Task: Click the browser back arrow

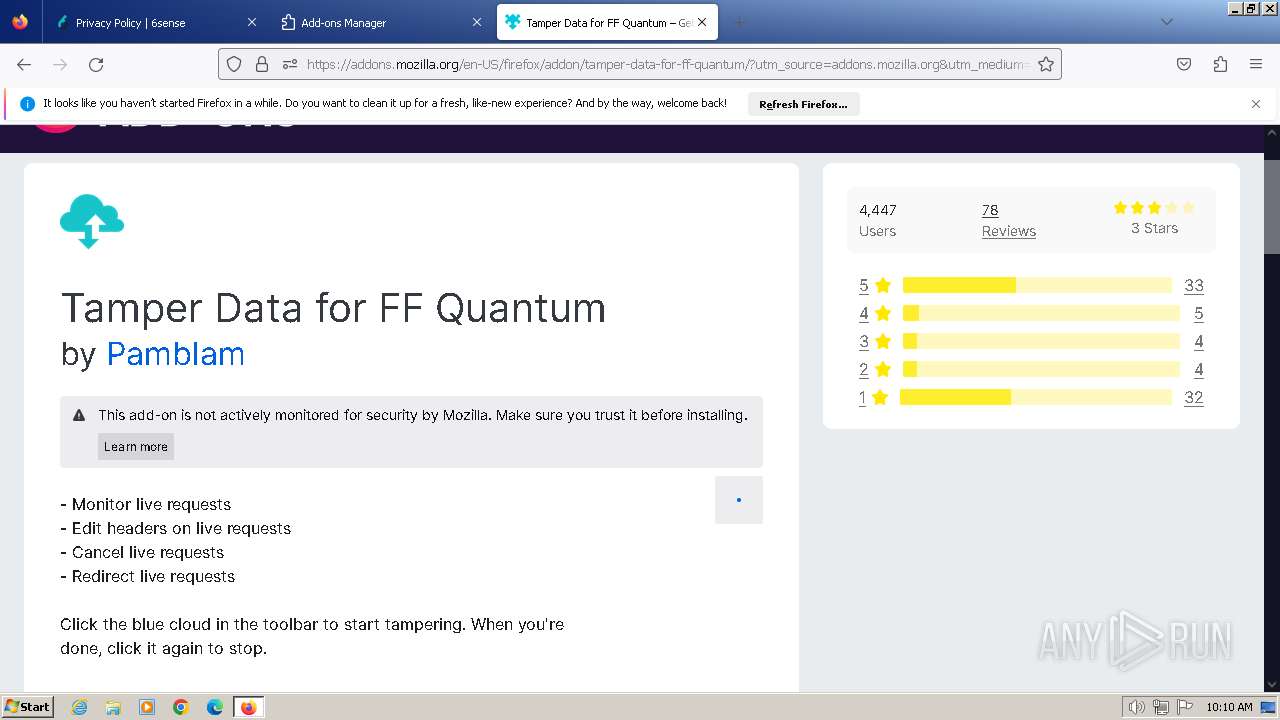Action: pos(24,64)
